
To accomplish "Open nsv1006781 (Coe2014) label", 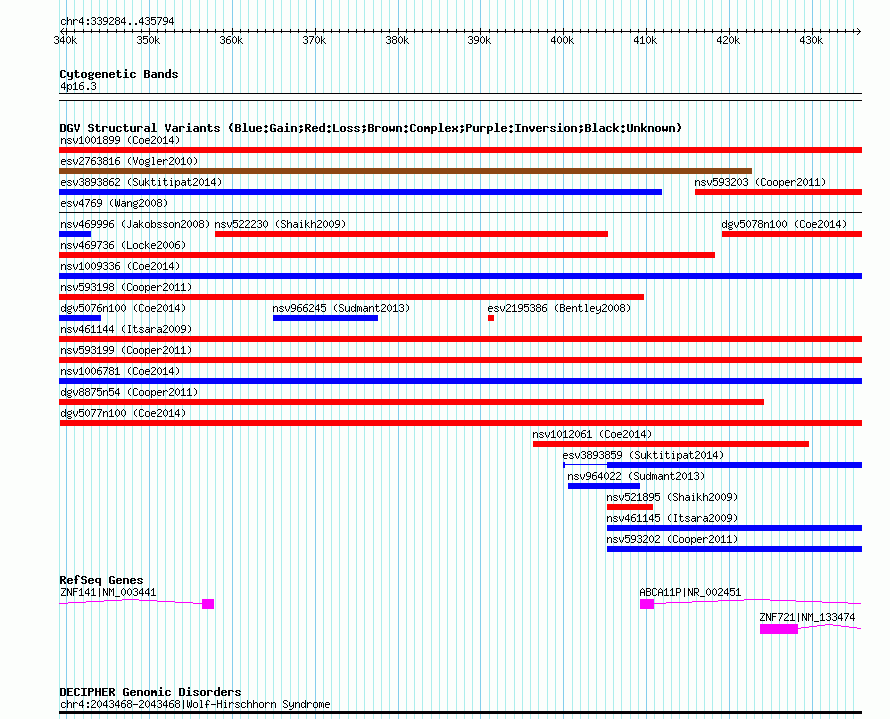I will click(120, 371).
